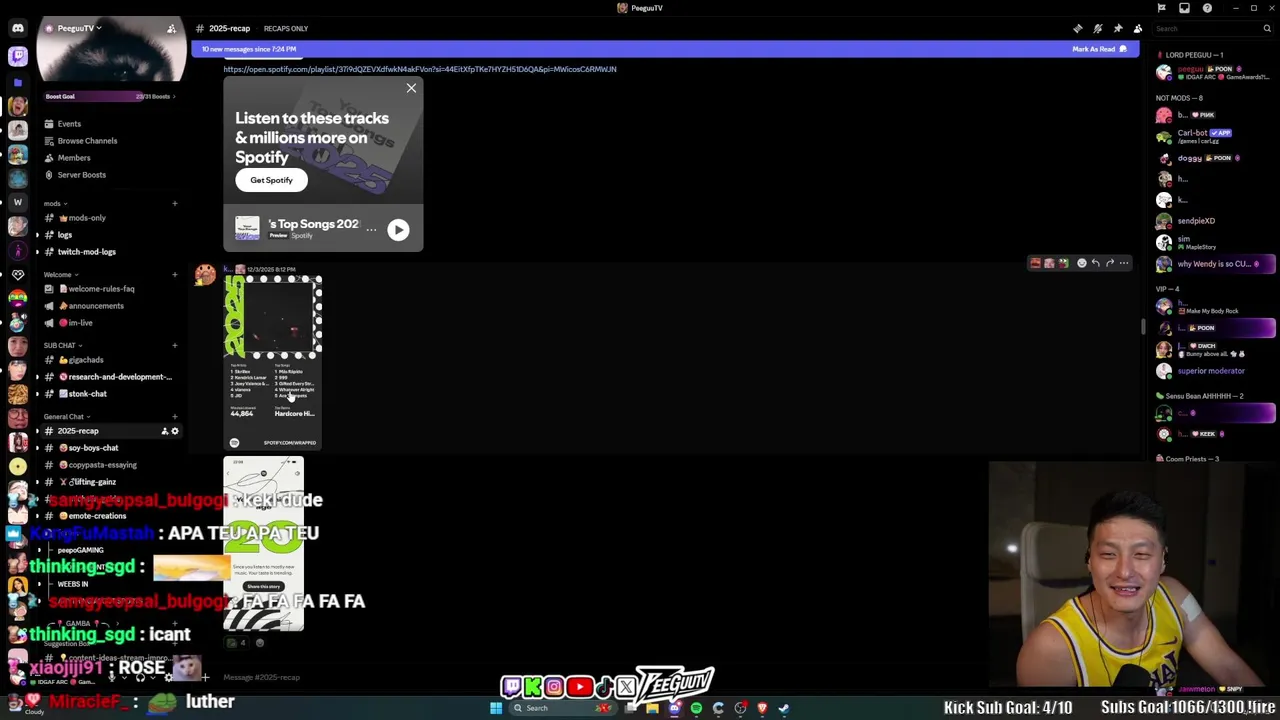
Task: Edit 2025-recap channel settings gear
Action: pos(175,431)
